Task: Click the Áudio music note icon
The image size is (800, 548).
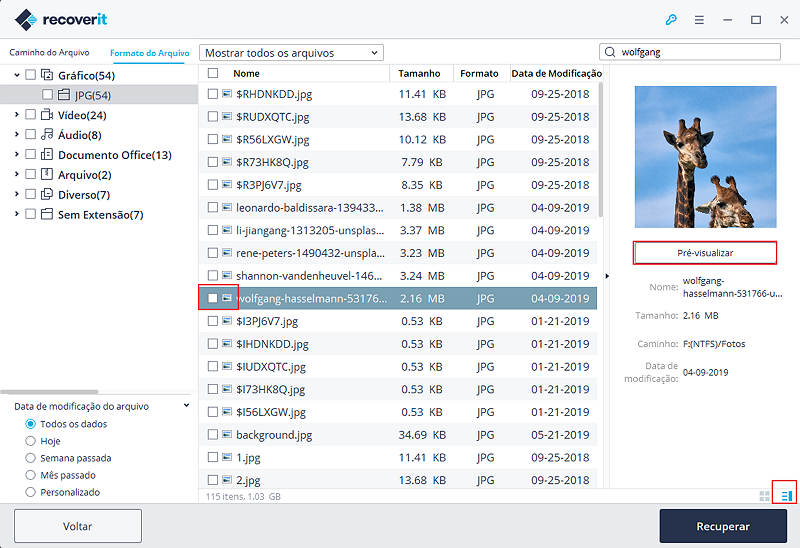Action: pos(47,135)
